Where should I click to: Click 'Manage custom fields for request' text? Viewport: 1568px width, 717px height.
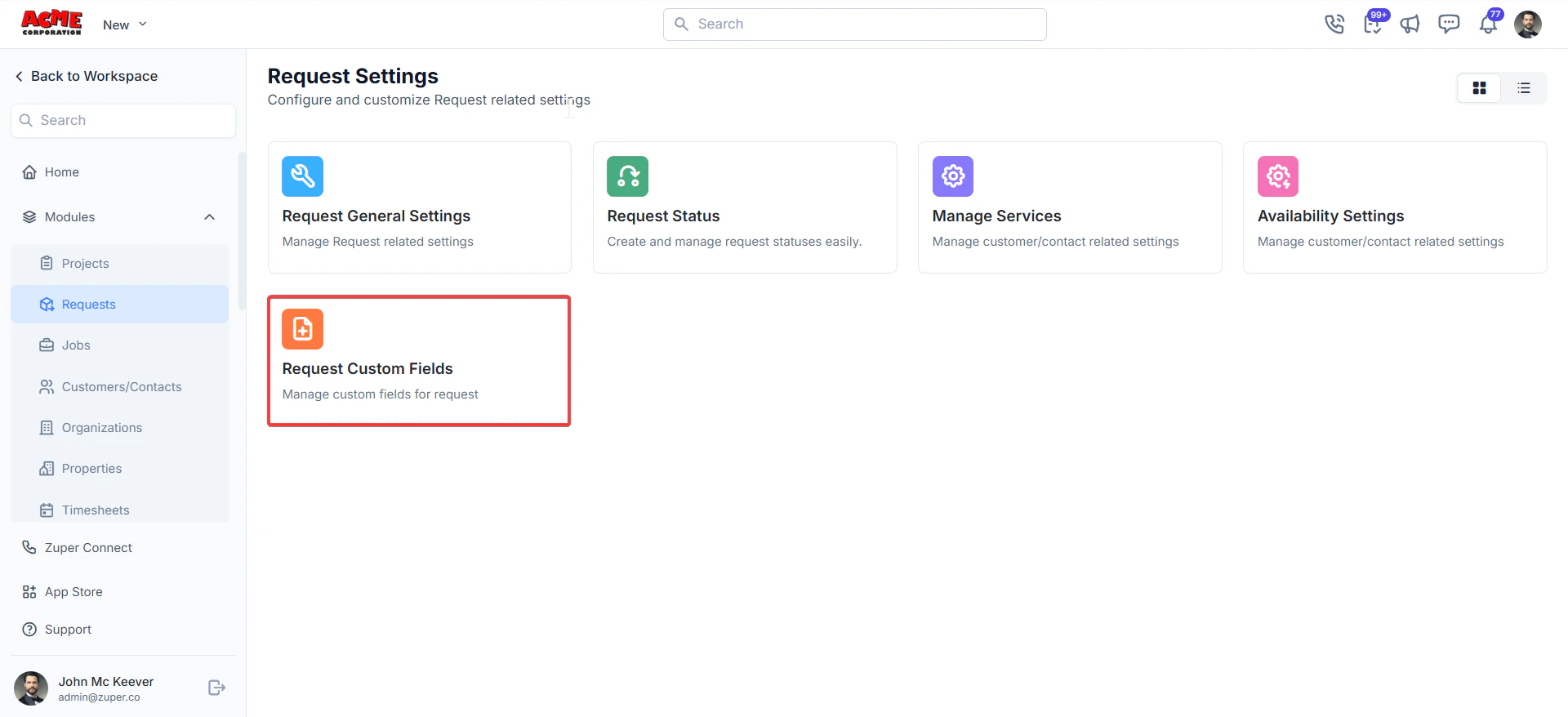point(380,394)
